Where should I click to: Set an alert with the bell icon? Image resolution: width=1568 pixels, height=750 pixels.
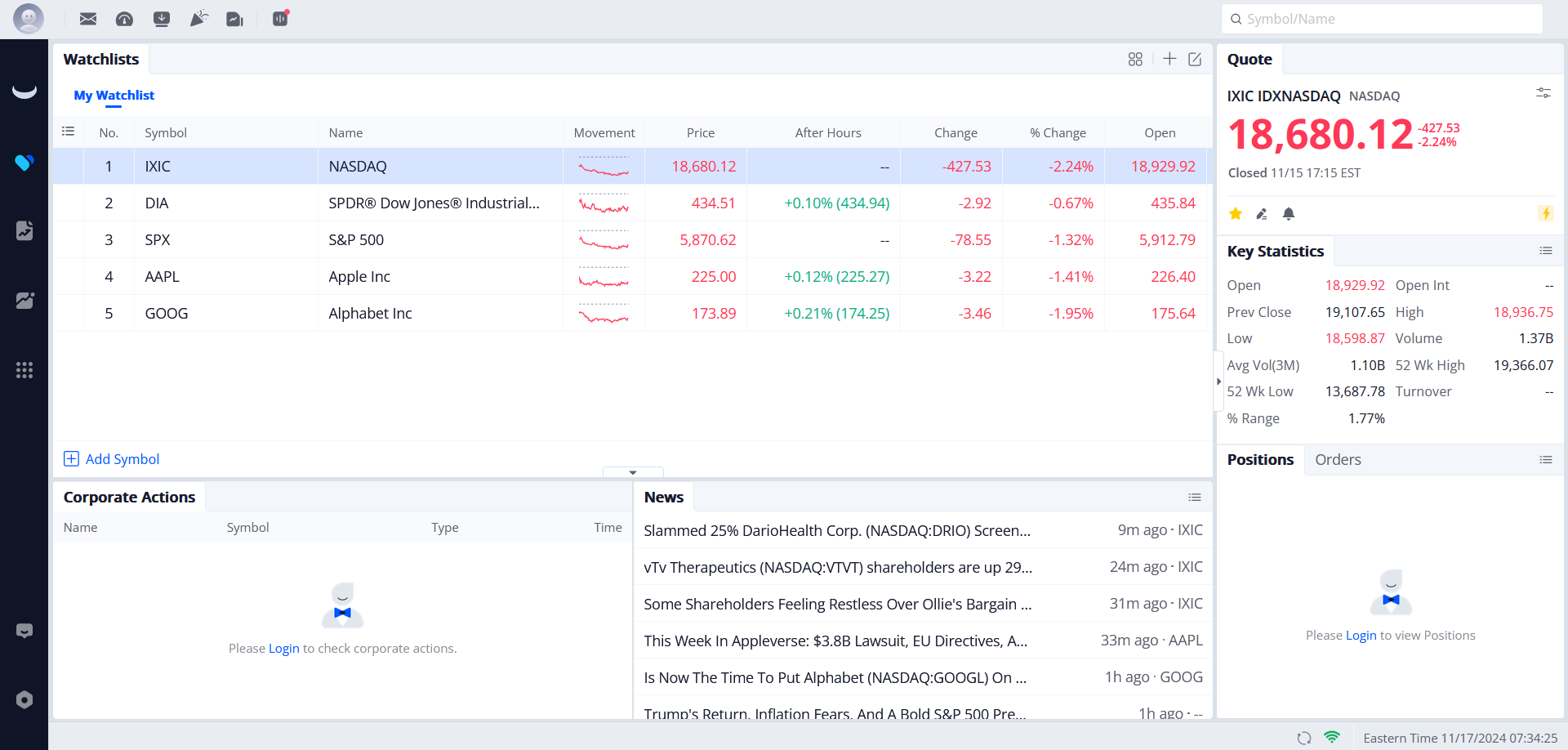click(x=1289, y=214)
